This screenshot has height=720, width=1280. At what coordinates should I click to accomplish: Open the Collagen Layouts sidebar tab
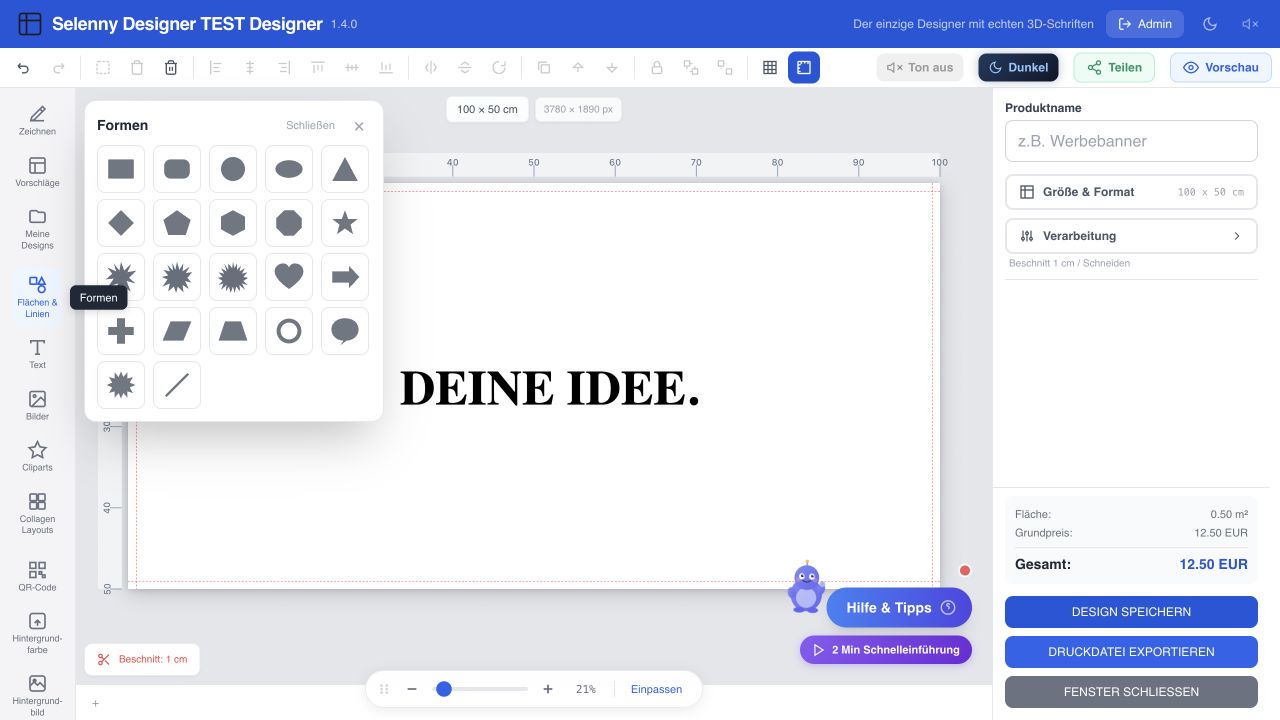pos(37,513)
